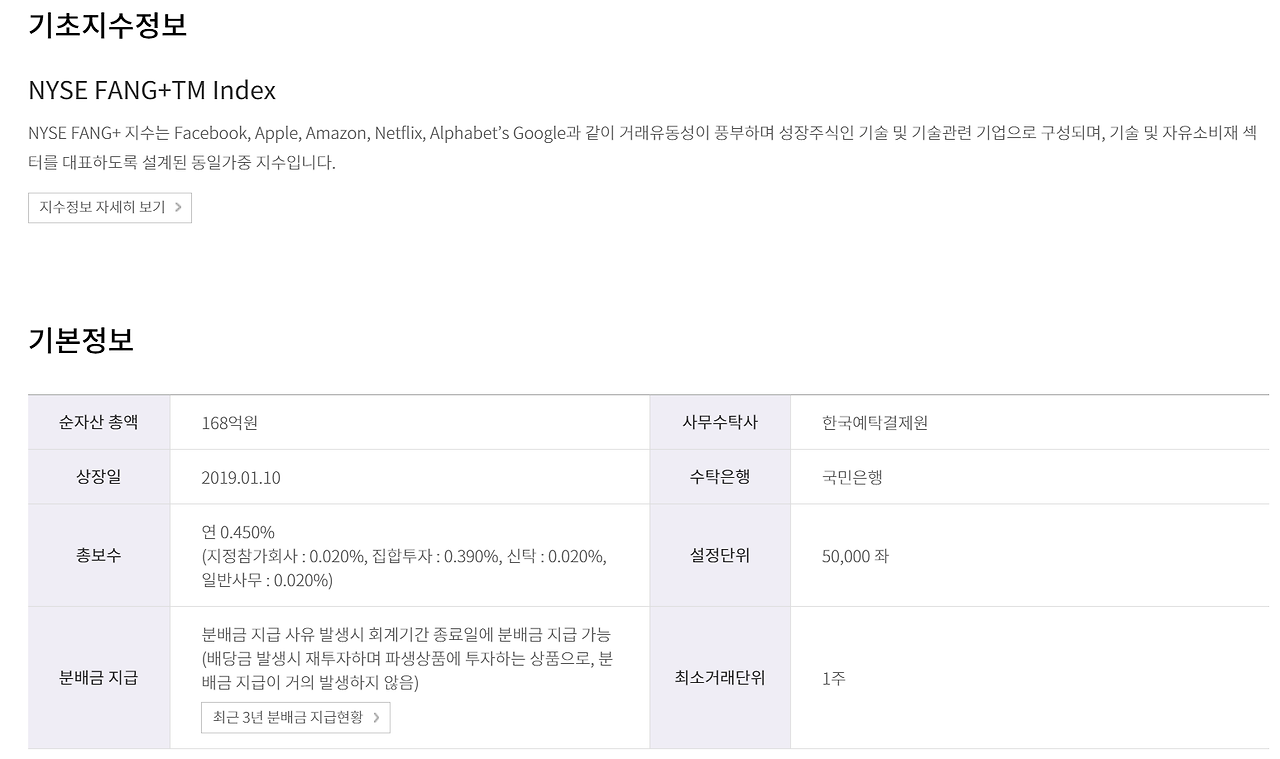Click the 50,000 좌 value
This screenshot has height=759, width=1280.
pos(855,556)
